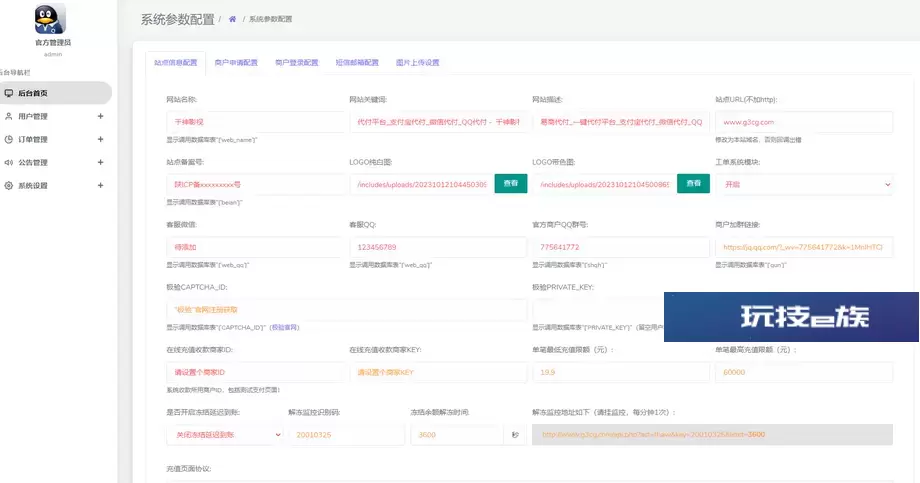This screenshot has height=483, width=920.
Task: Expand 系统设置 with its plus sign
Action: coord(100,185)
